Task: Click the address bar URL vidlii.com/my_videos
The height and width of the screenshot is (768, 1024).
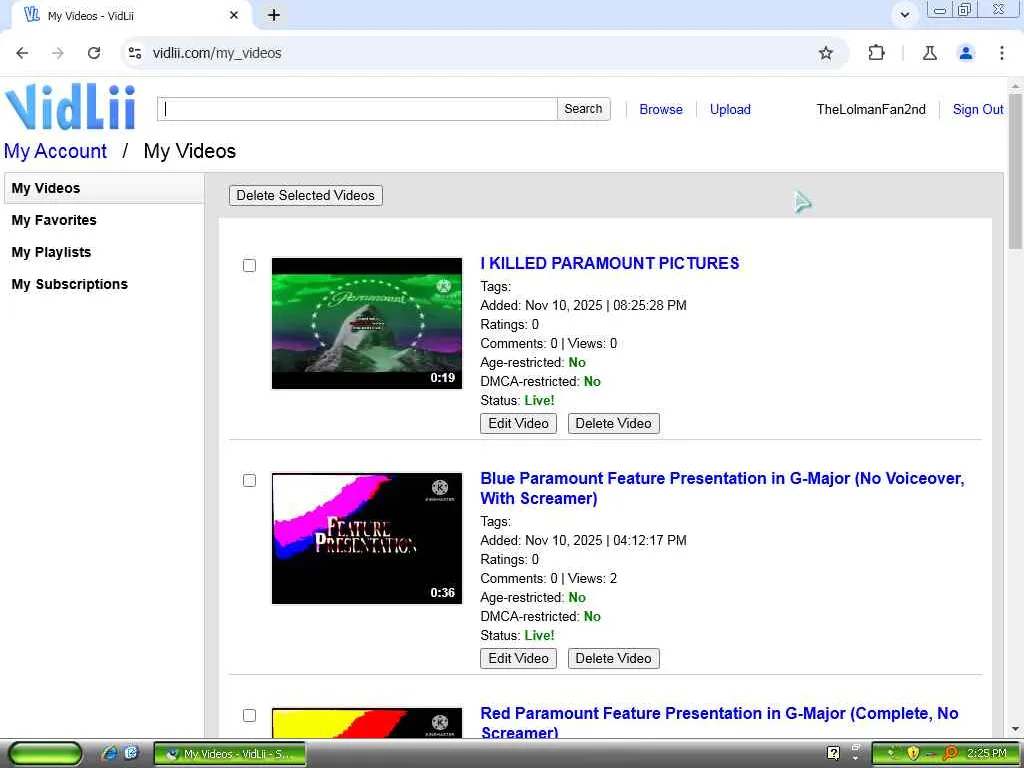Action: pyautogui.click(x=217, y=53)
